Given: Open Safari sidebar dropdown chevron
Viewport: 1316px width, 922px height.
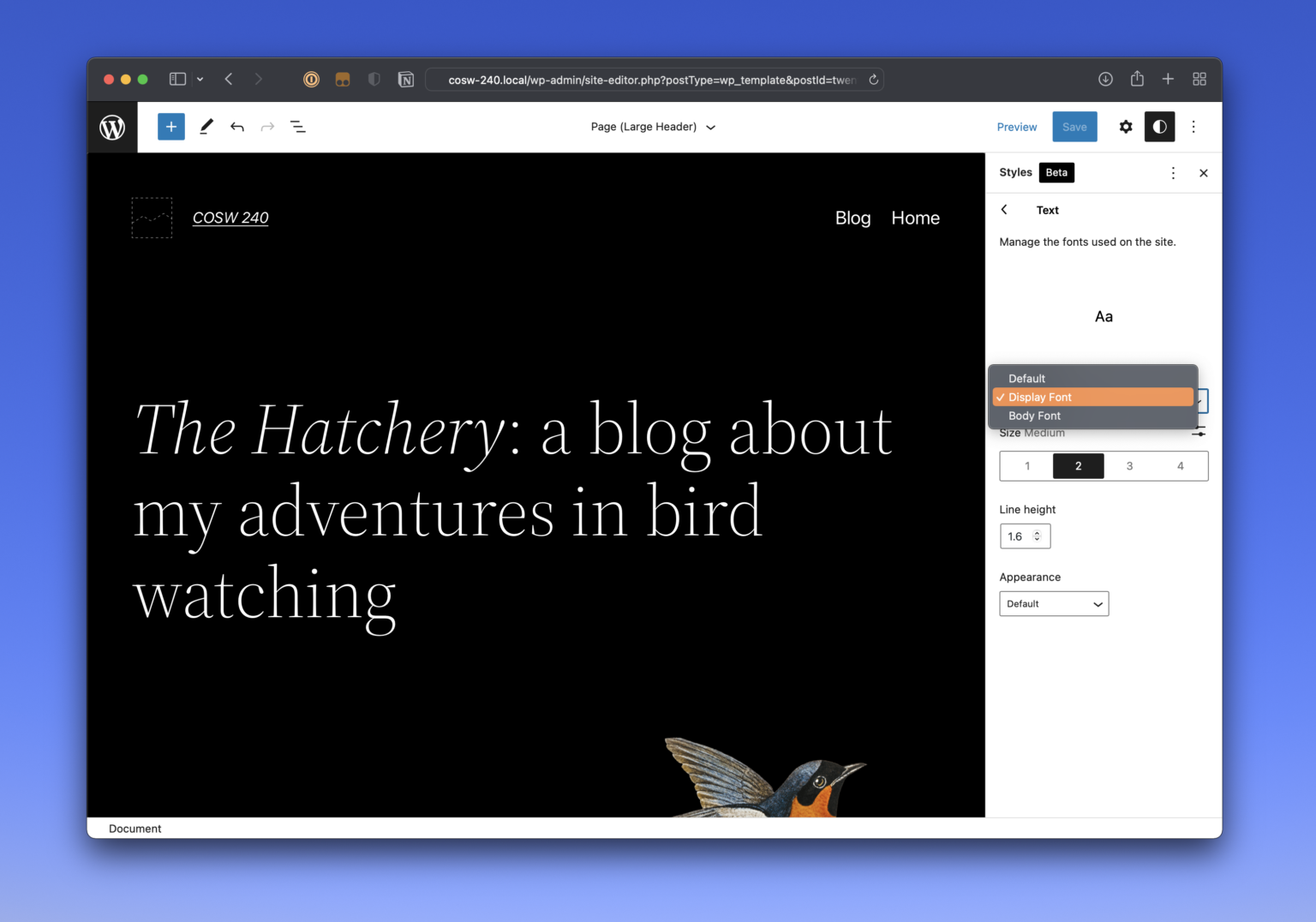Looking at the screenshot, I should pyautogui.click(x=200, y=80).
